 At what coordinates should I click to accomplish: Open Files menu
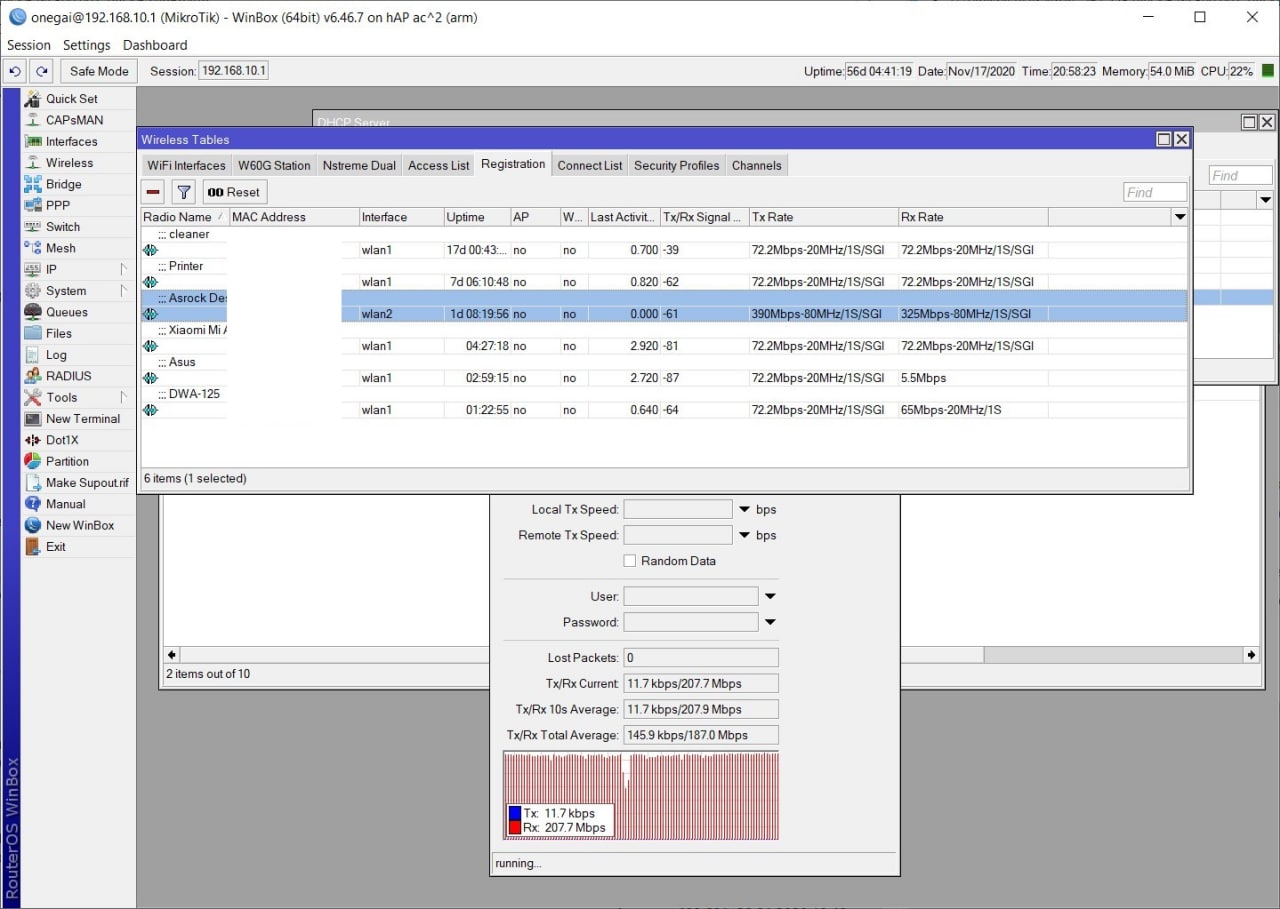79,333
